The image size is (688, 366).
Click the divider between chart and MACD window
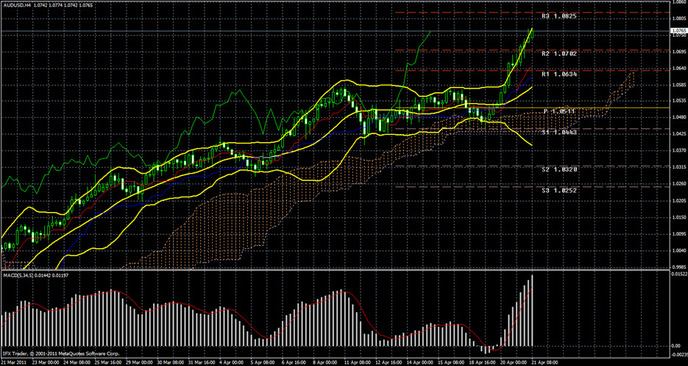pos(335,270)
